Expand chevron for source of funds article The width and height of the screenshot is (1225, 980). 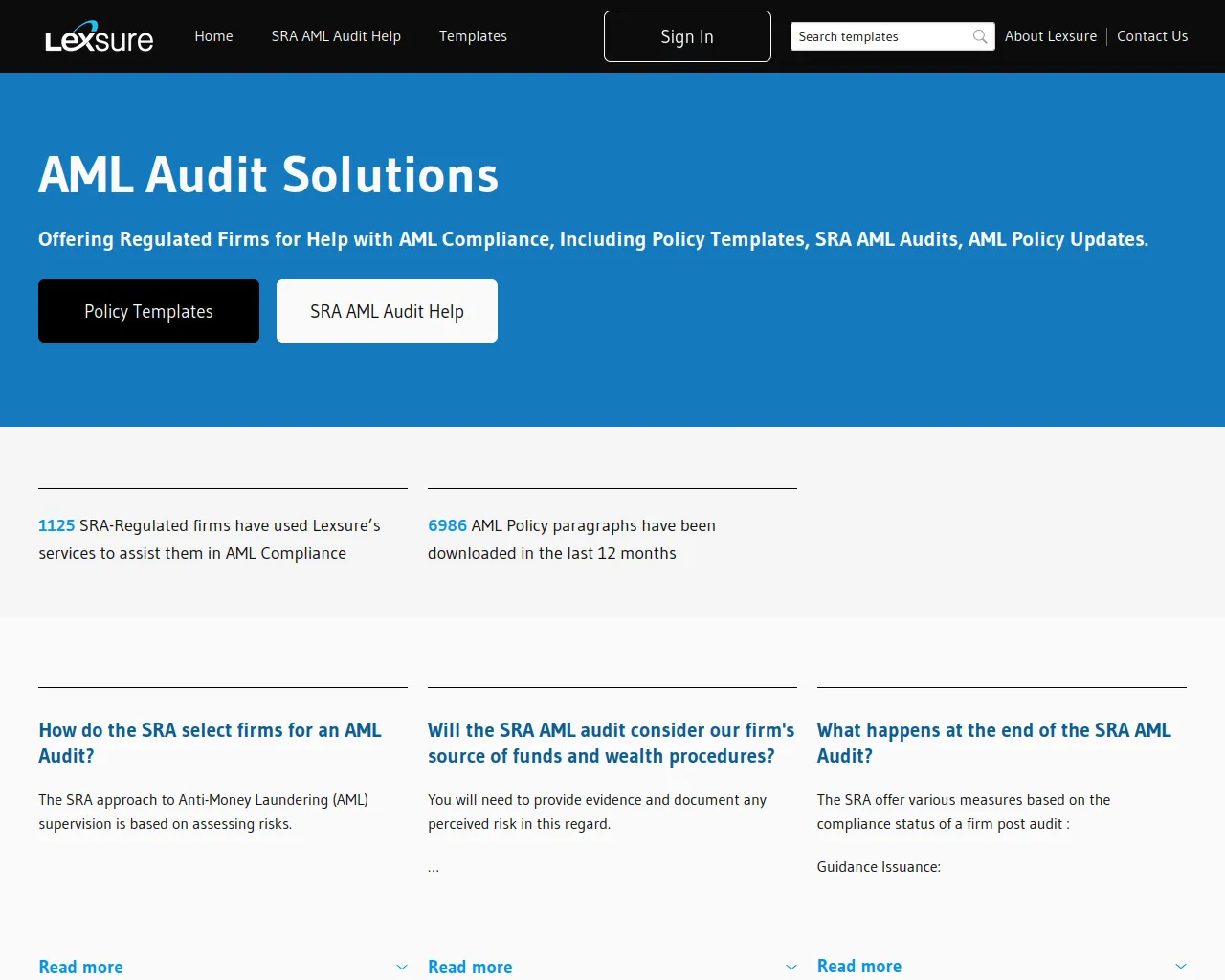tap(791, 968)
